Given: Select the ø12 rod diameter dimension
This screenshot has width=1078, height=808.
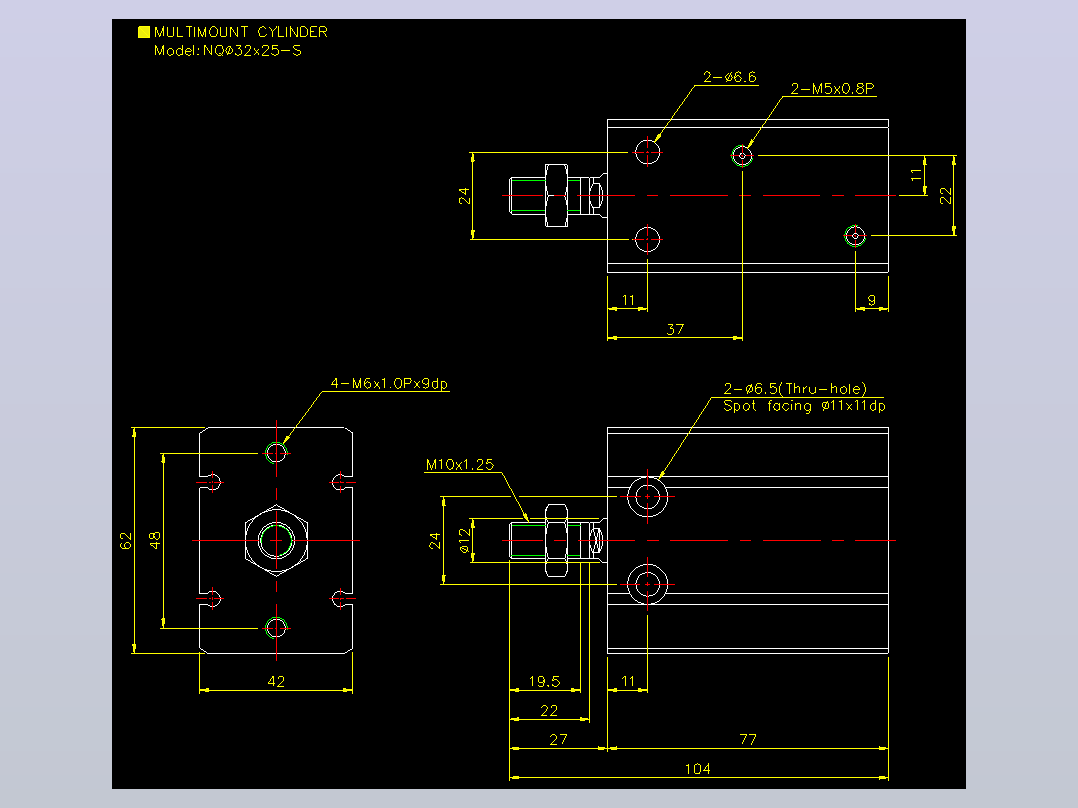Looking at the screenshot, I should tap(465, 541).
